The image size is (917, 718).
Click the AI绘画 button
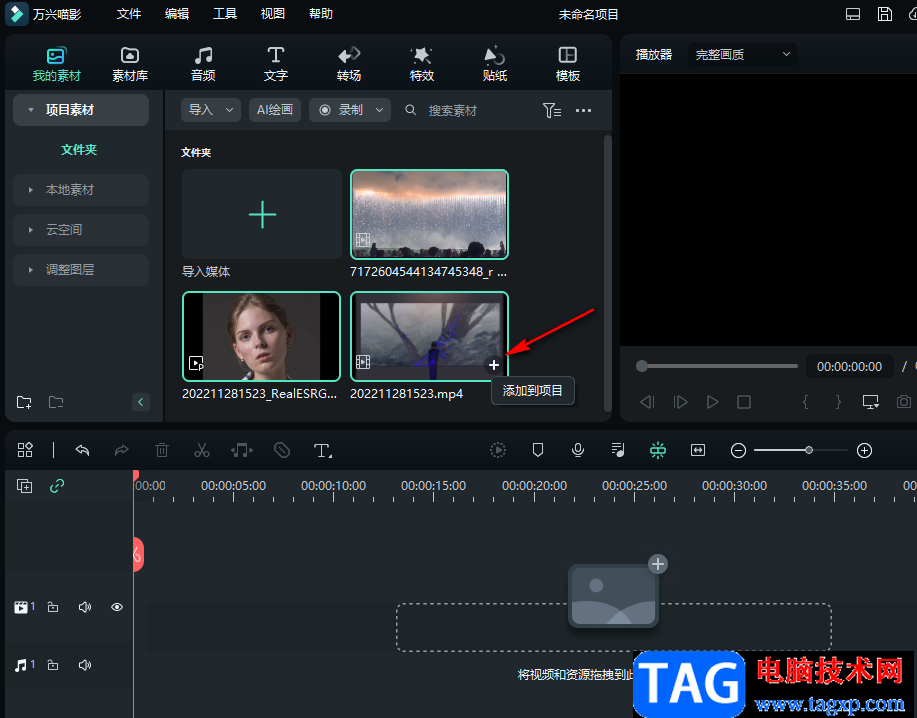(275, 110)
